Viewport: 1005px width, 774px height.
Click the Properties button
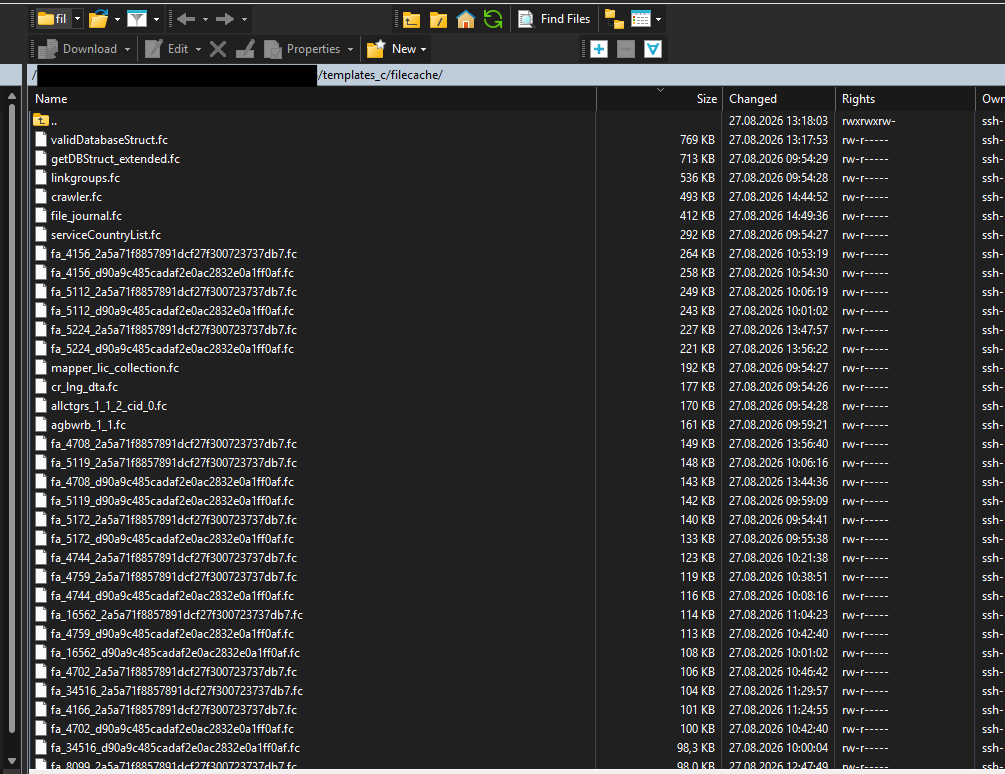[x=303, y=49]
